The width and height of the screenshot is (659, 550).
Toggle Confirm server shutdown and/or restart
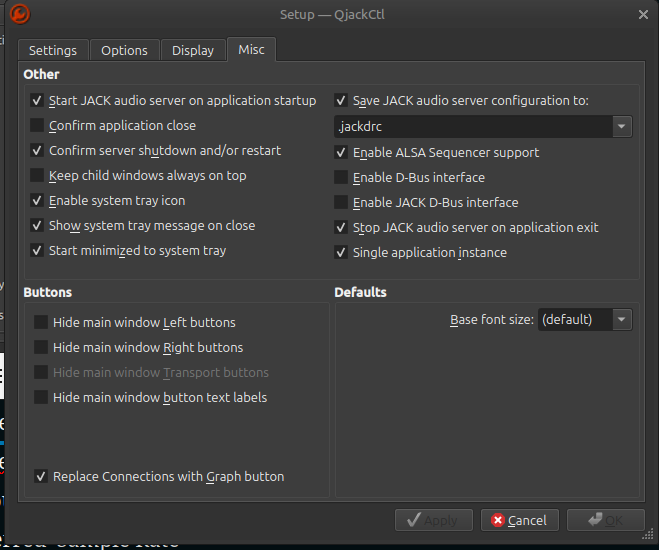(37, 150)
